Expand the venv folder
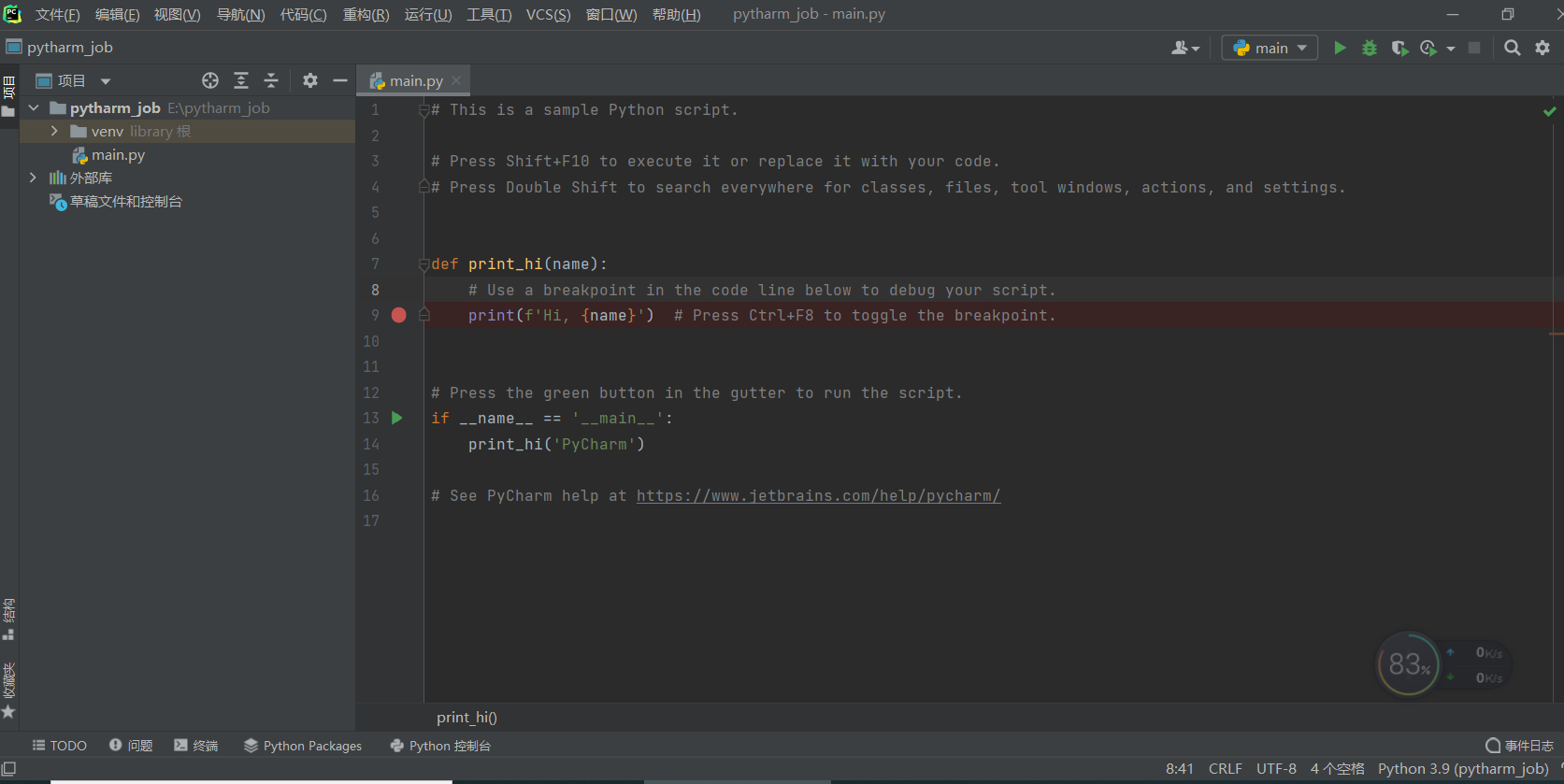1564x784 pixels. point(54,132)
